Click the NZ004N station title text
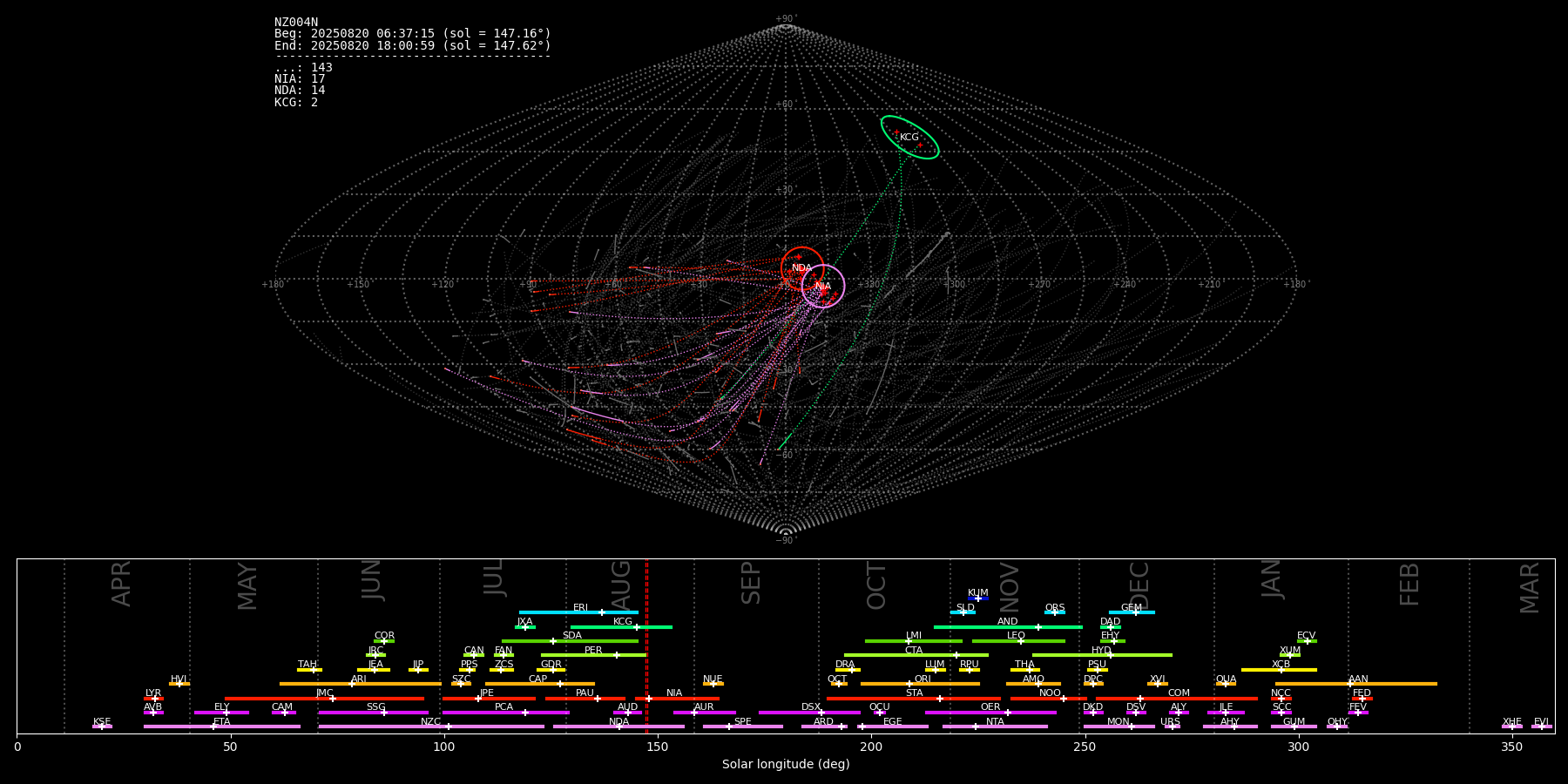Viewport: 1568px width, 784px height. click(296, 23)
